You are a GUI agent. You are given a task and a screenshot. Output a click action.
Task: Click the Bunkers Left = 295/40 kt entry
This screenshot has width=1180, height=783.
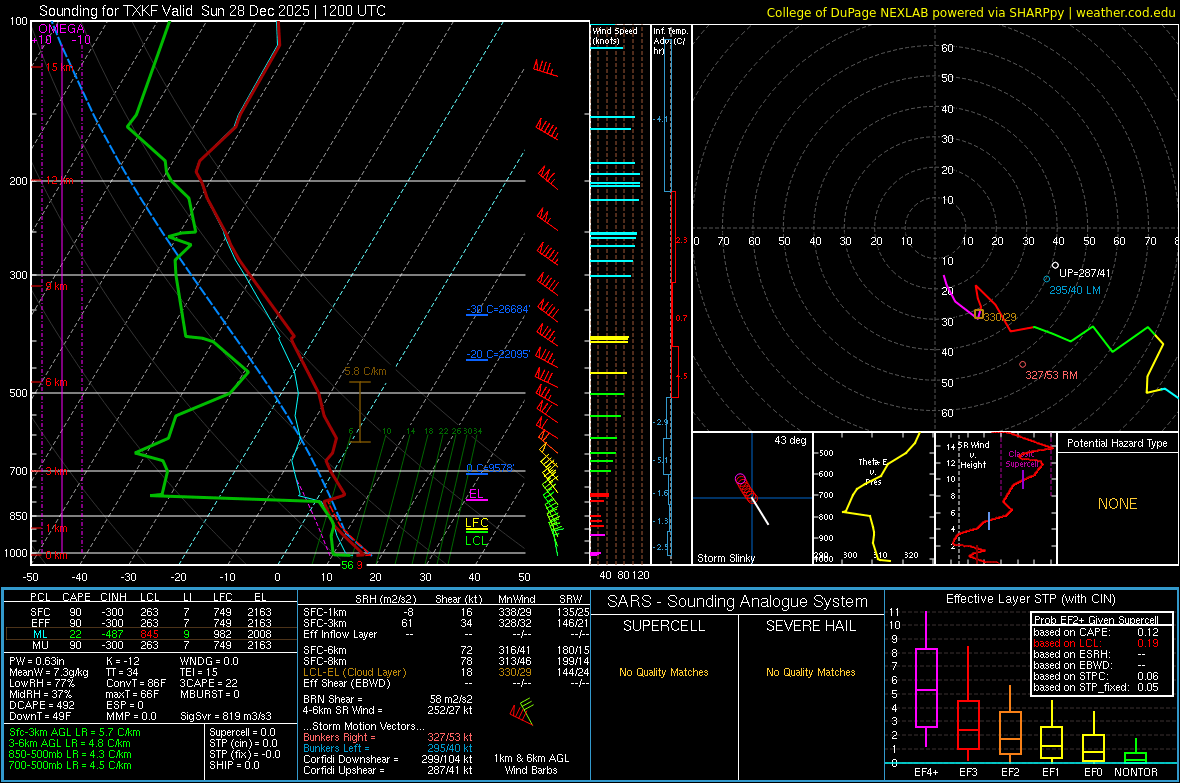[388, 748]
